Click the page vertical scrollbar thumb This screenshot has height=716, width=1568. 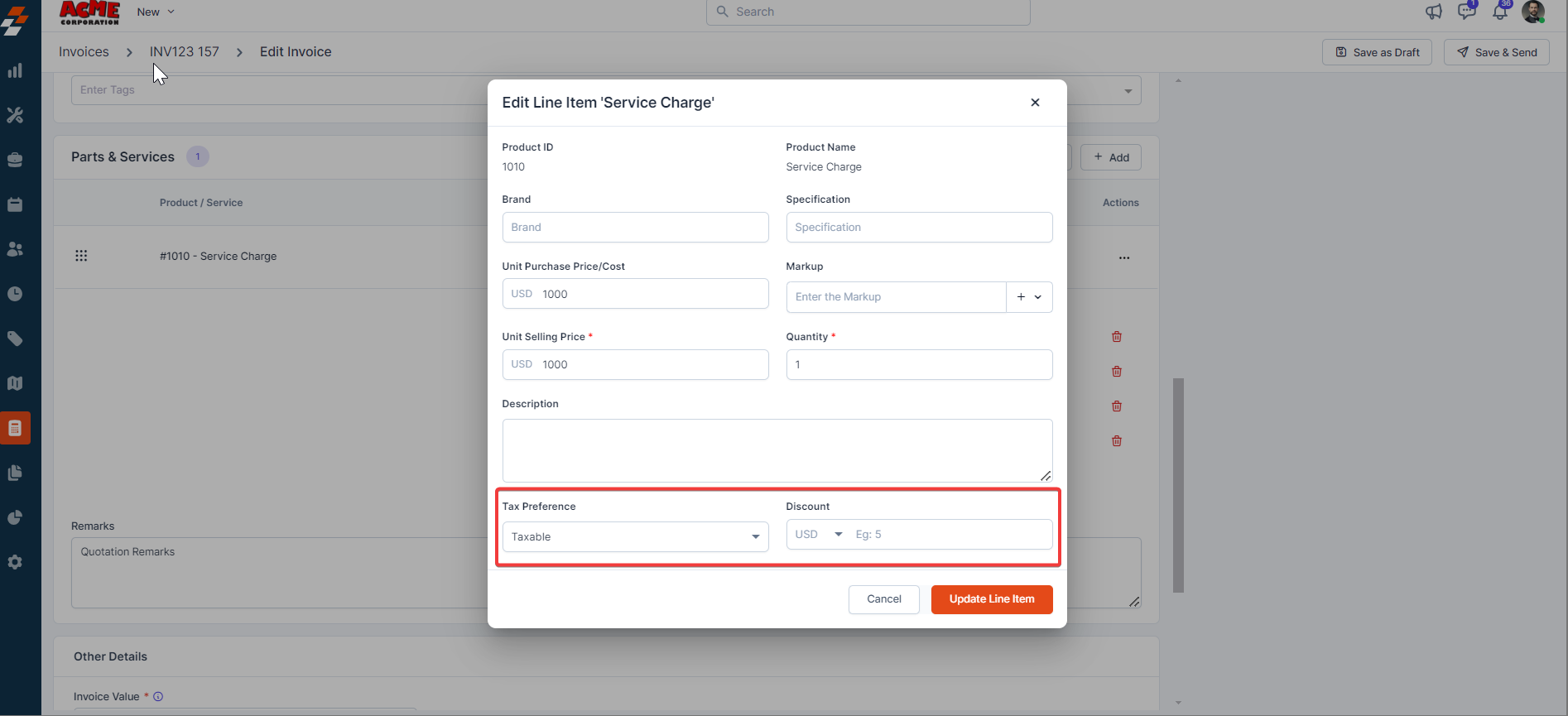1178,485
